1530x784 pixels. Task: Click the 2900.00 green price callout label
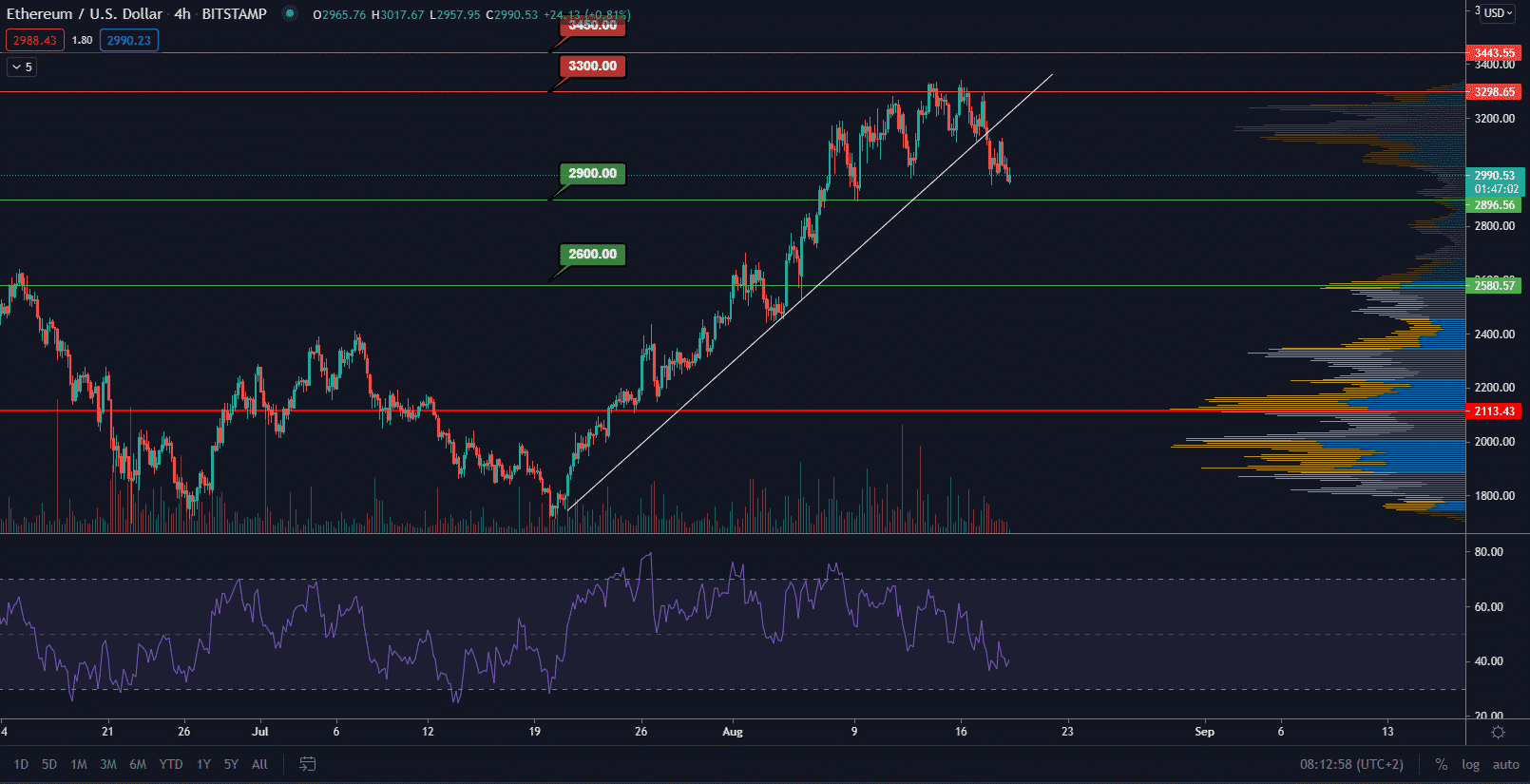click(592, 174)
